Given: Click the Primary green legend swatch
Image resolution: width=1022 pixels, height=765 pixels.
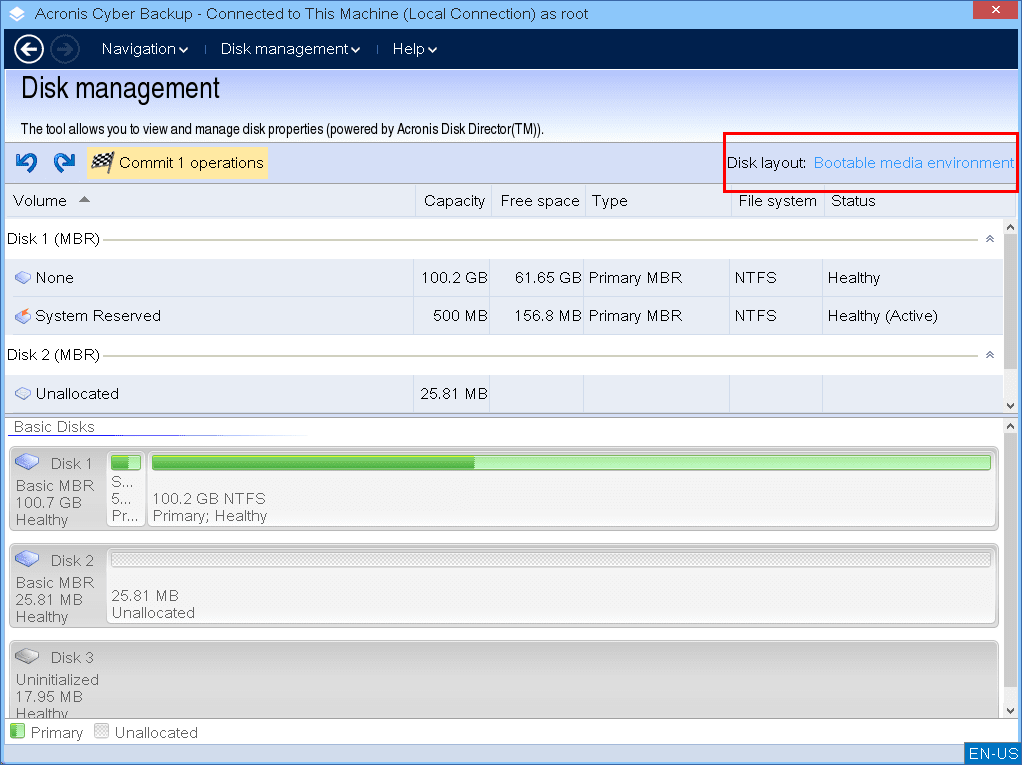Looking at the screenshot, I should pos(18,731).
